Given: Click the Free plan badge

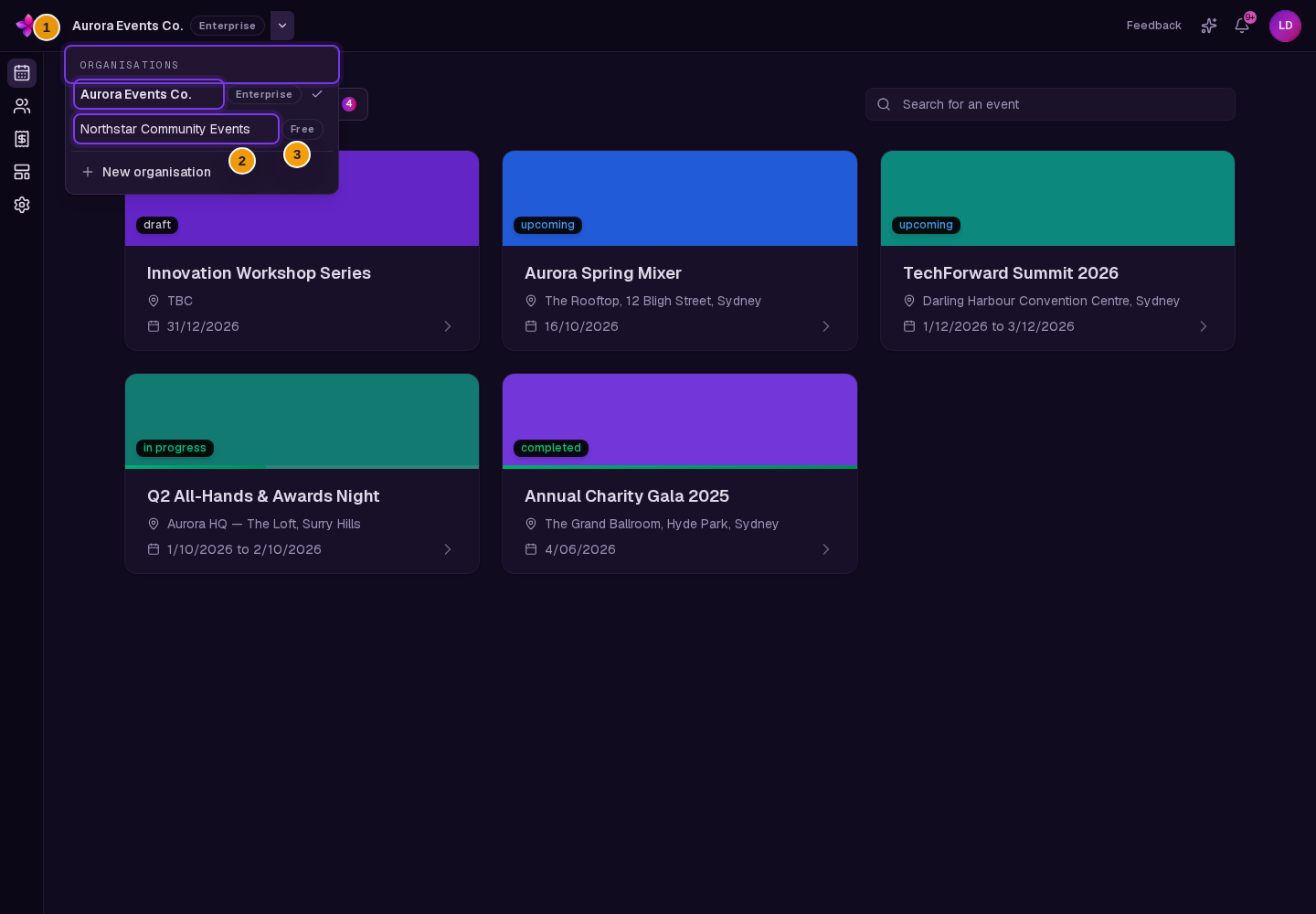Looking at the screenshot, I should [302, 129].
